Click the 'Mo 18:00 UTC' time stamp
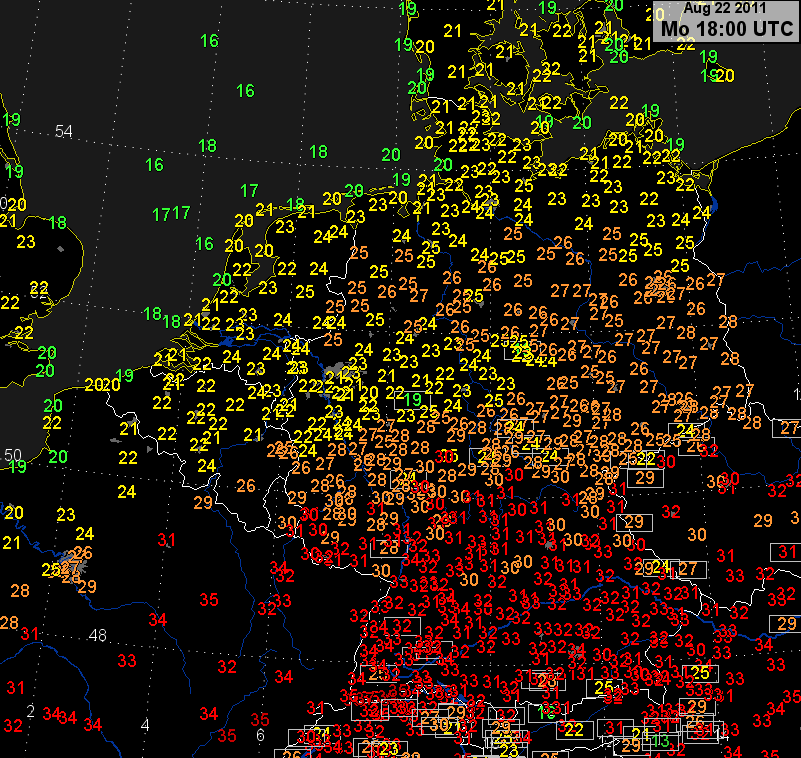The width and height of the screenshot is (801, 758). [x=727, y=29]
